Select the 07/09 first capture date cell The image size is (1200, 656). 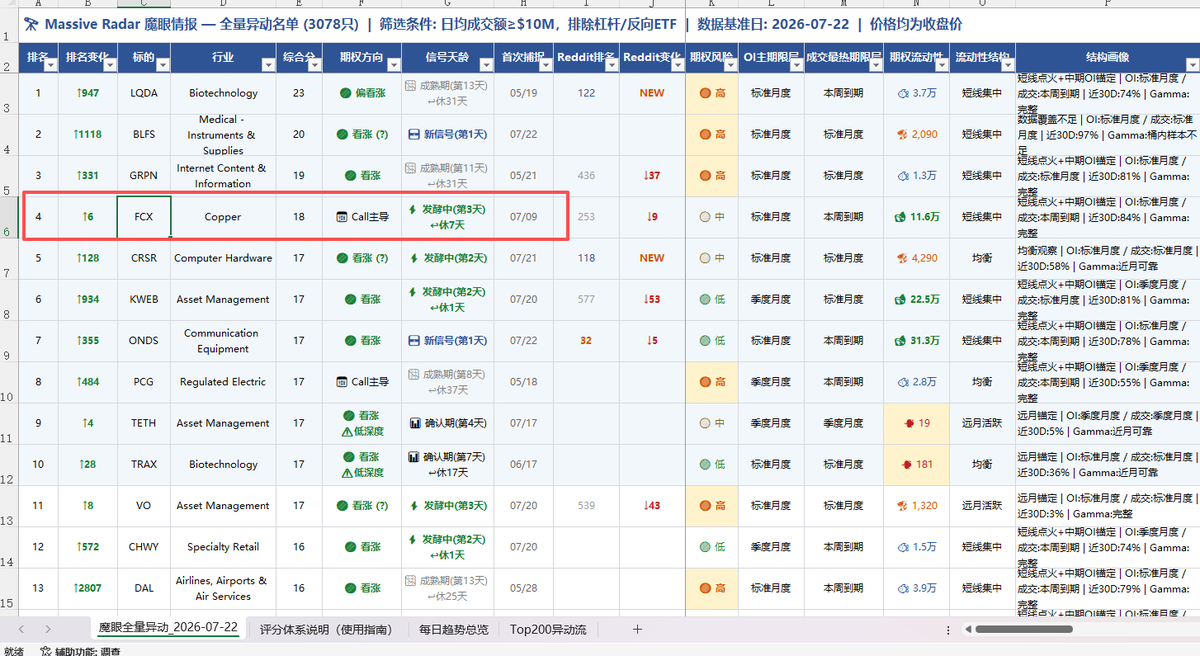click(x=523, y=217)
